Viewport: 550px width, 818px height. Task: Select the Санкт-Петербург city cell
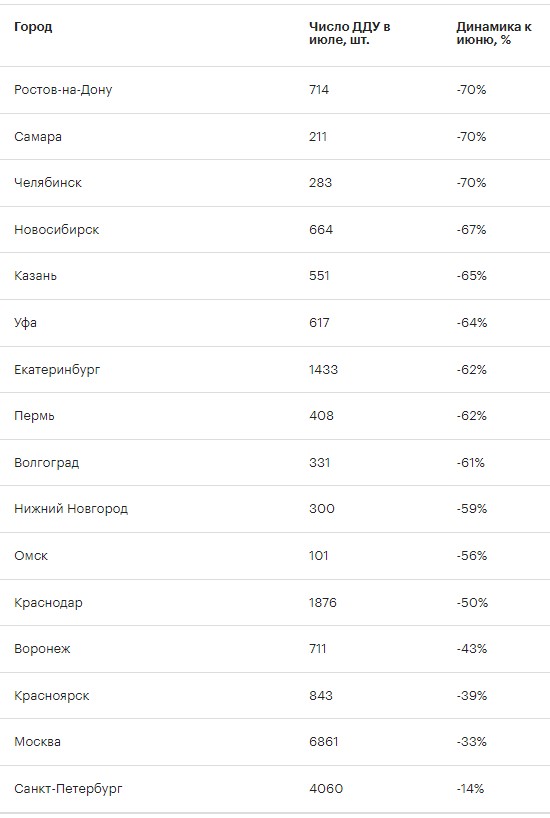point(68,788)
